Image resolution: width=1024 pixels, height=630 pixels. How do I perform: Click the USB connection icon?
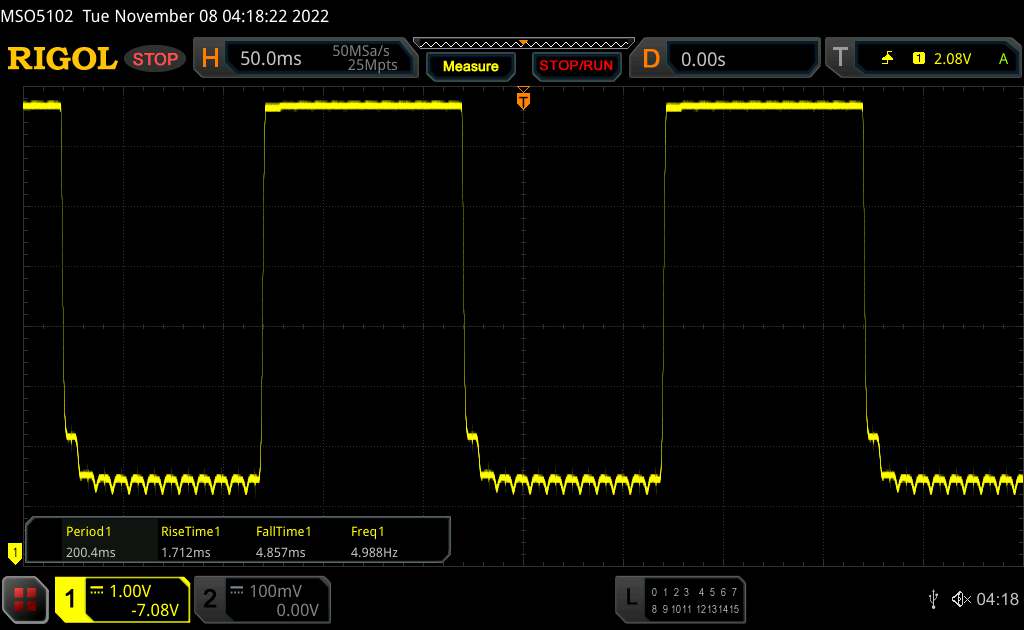coord(934,599)
